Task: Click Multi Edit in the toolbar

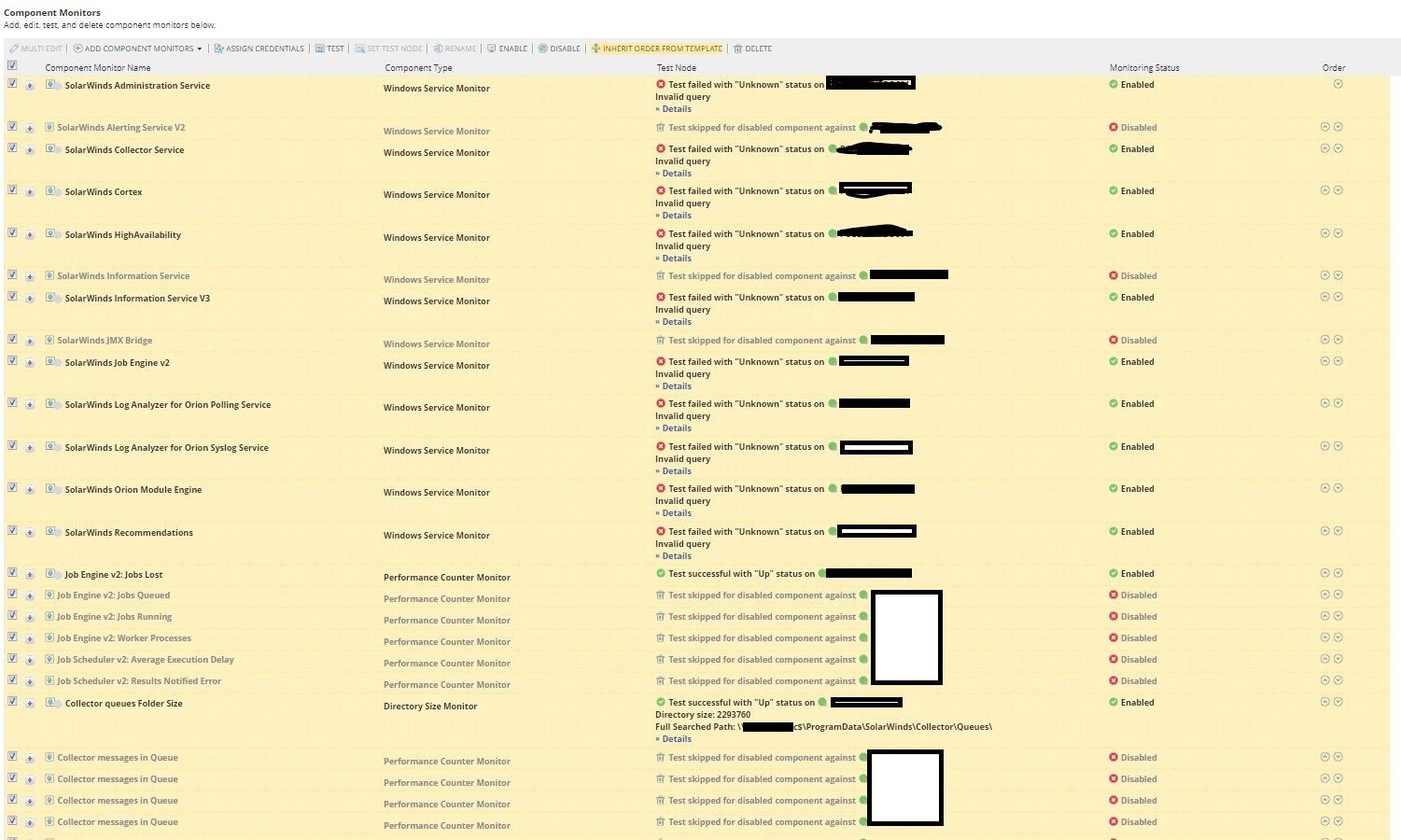Action: pos(35,49)
